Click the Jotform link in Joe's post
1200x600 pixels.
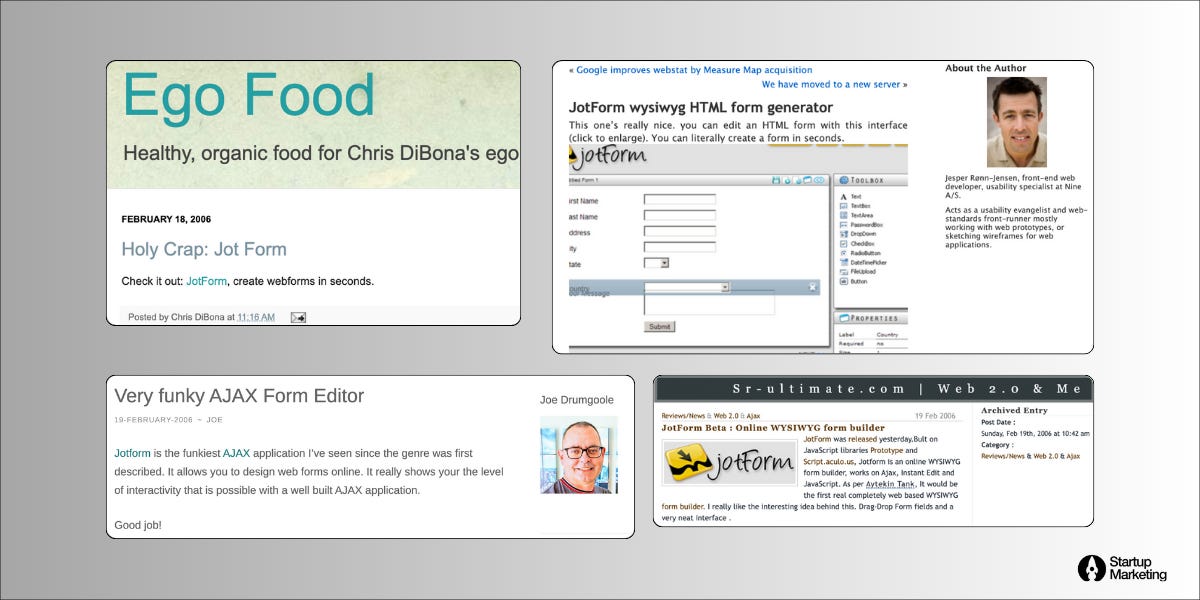tap(132, 453)
